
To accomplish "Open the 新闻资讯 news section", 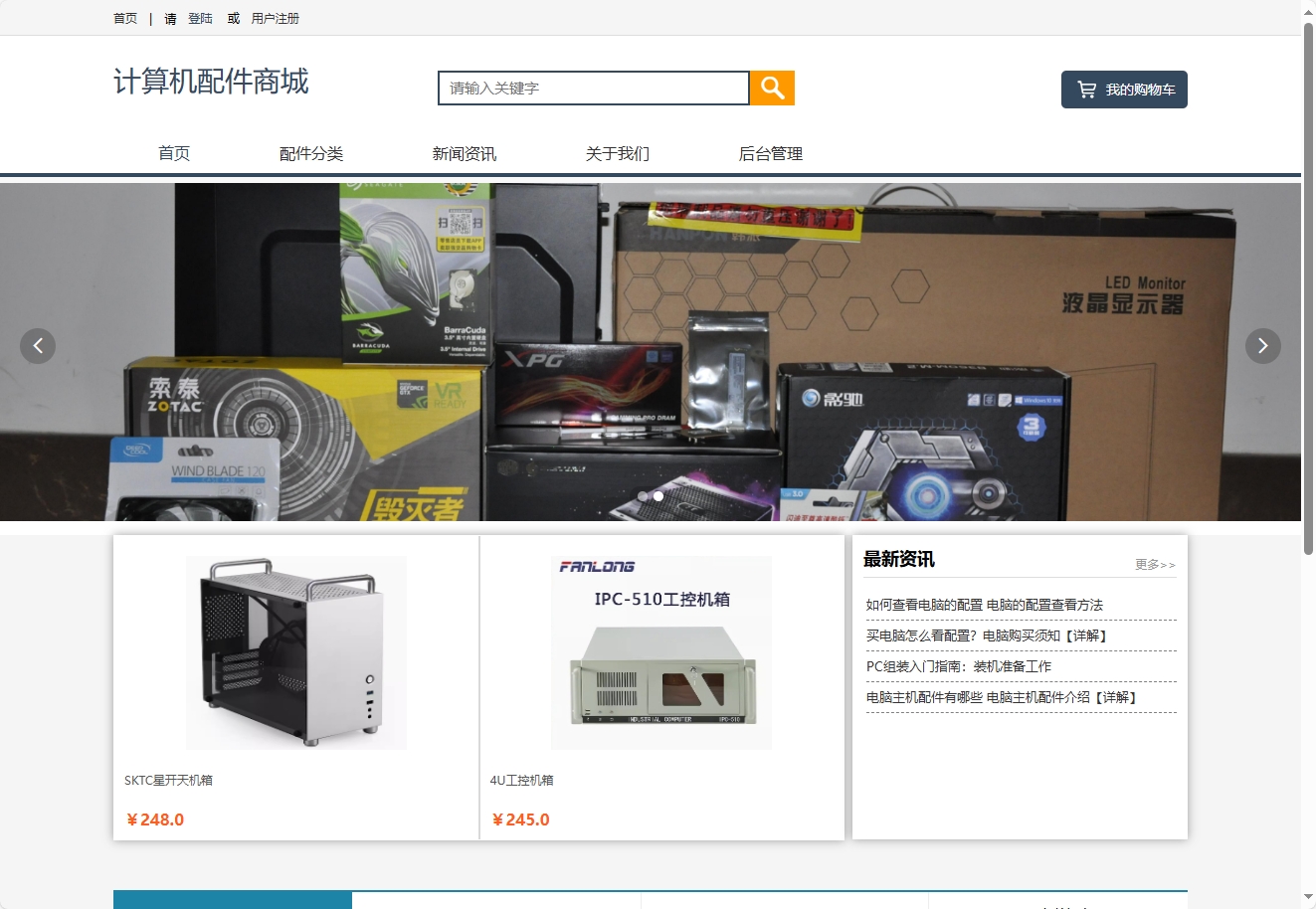I will pyautogui.click(x=464, y=153).
